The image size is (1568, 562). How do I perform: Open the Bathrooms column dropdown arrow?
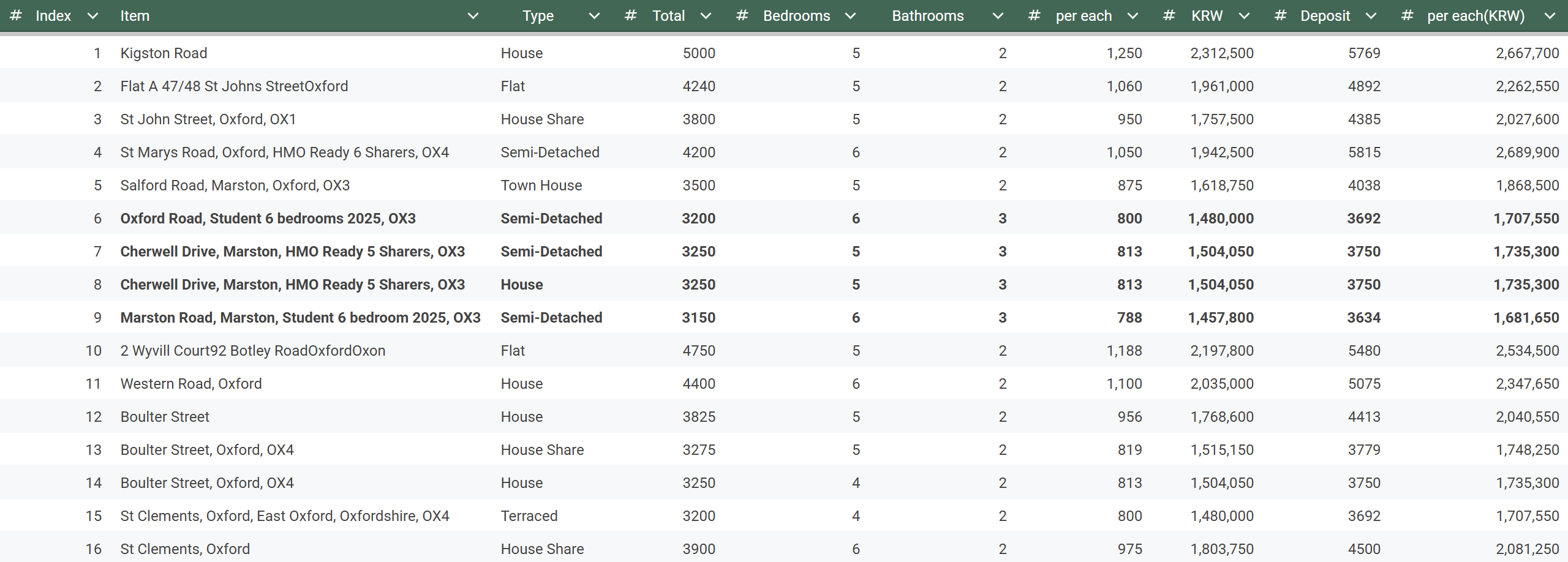coord(998,16)
